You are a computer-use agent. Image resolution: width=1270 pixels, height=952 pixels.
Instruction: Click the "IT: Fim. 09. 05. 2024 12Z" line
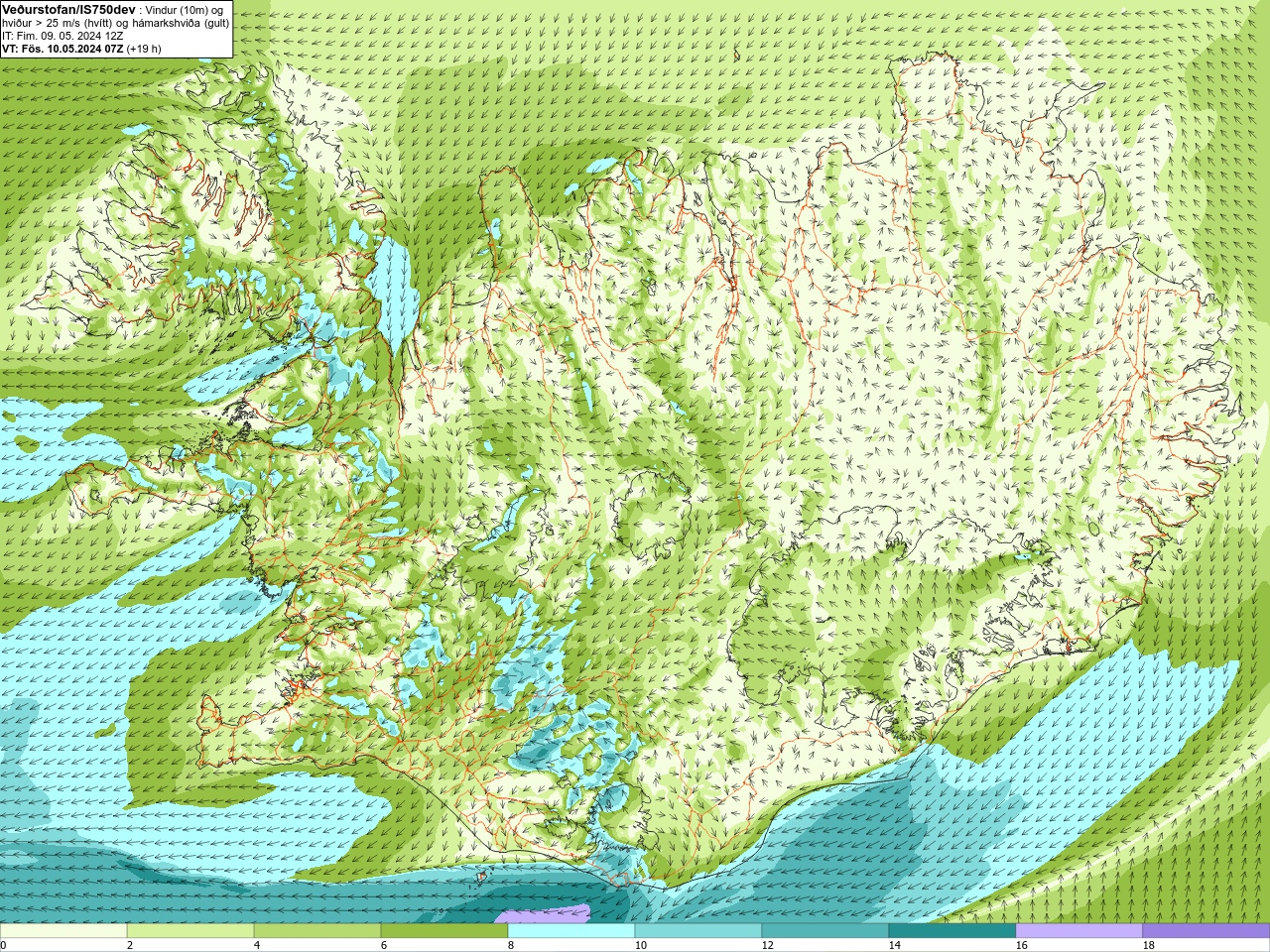pyautogui.click(x=63, y=36)
